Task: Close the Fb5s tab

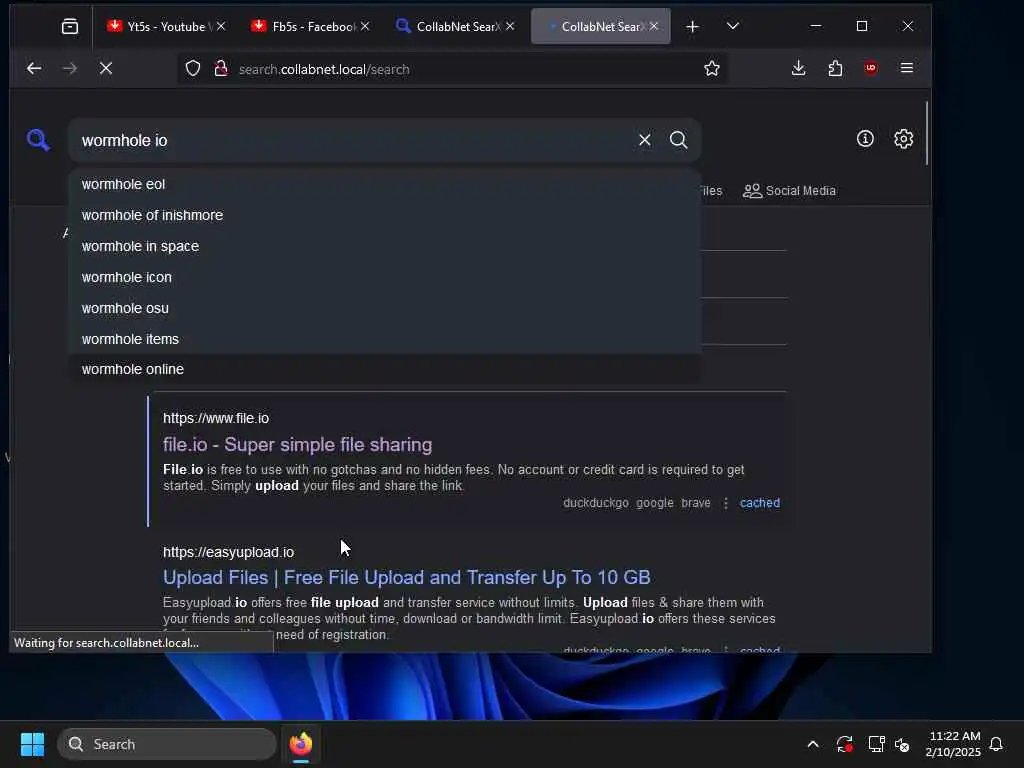Action: [365, 26]
